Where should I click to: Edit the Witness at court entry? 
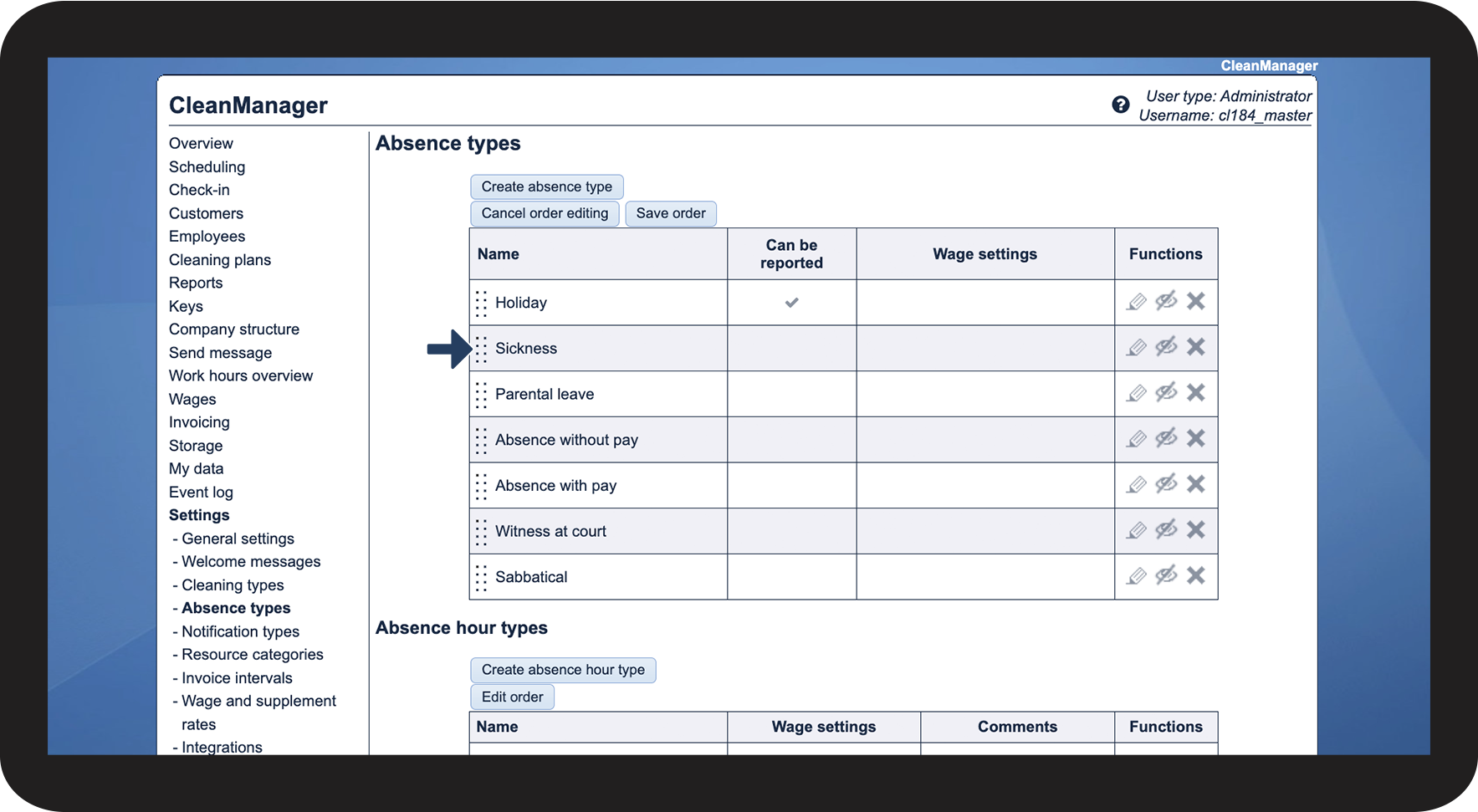point(1136,530)
